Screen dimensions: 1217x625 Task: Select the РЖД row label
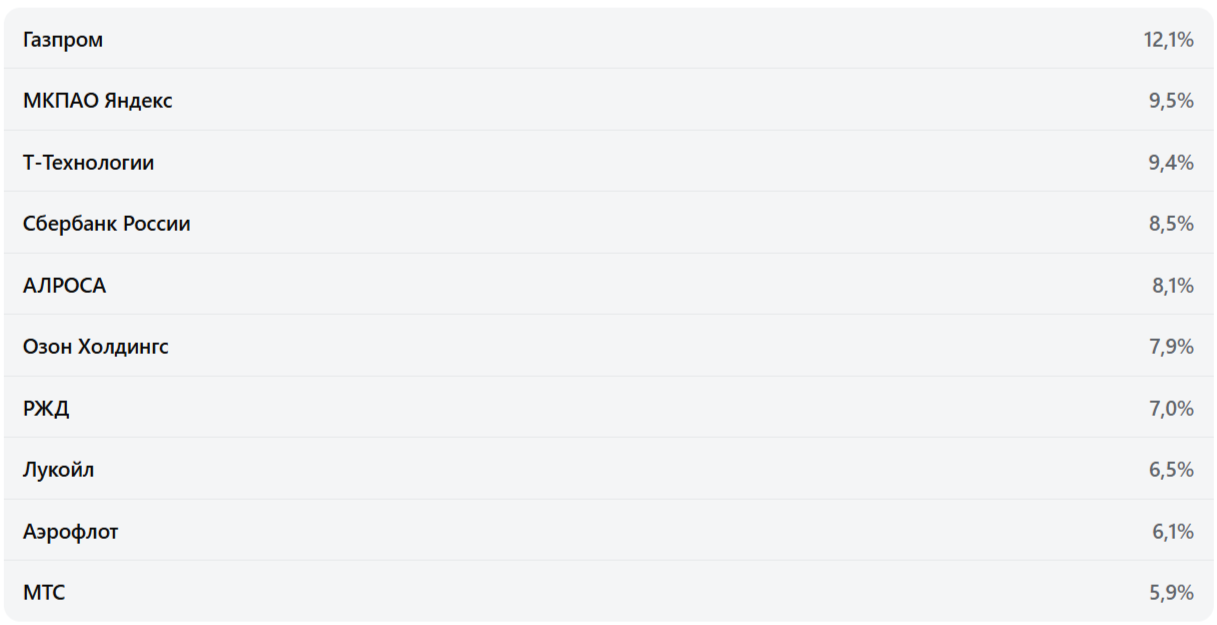(46, 408)
